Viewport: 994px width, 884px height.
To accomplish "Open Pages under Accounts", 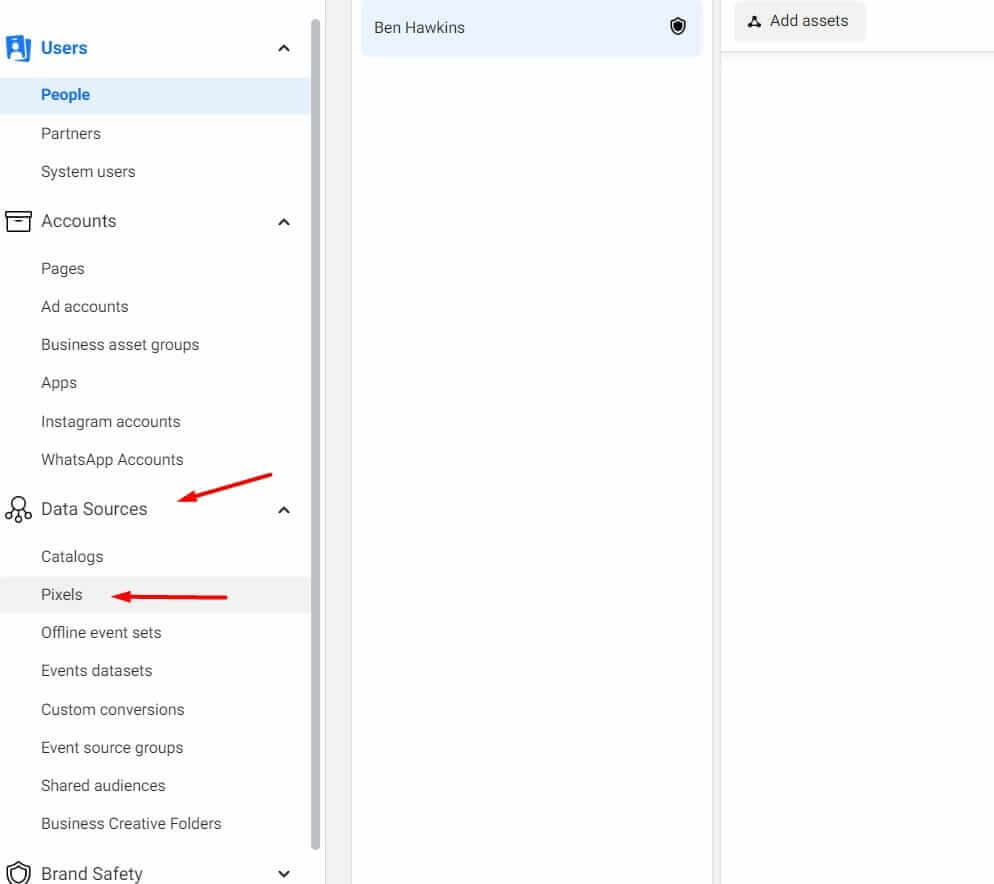I will tap(62, 269).
